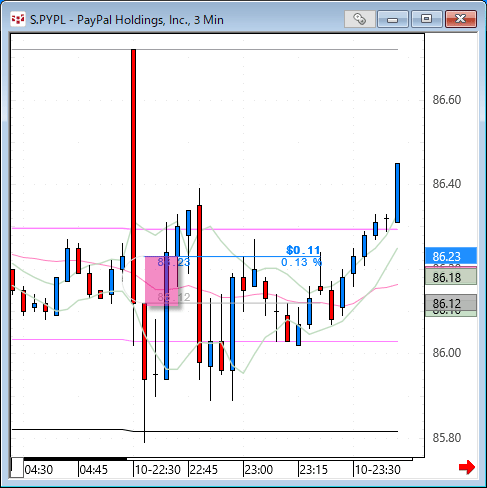Select the pink shaded measurement box

161,281
